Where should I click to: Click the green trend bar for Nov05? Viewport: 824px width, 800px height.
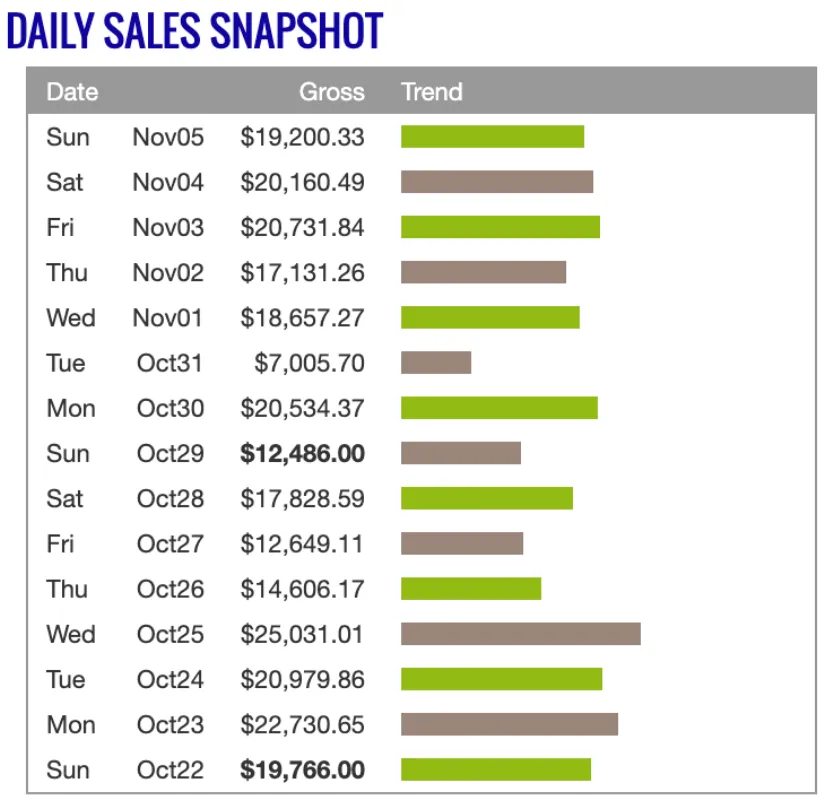tap(492, 137)
